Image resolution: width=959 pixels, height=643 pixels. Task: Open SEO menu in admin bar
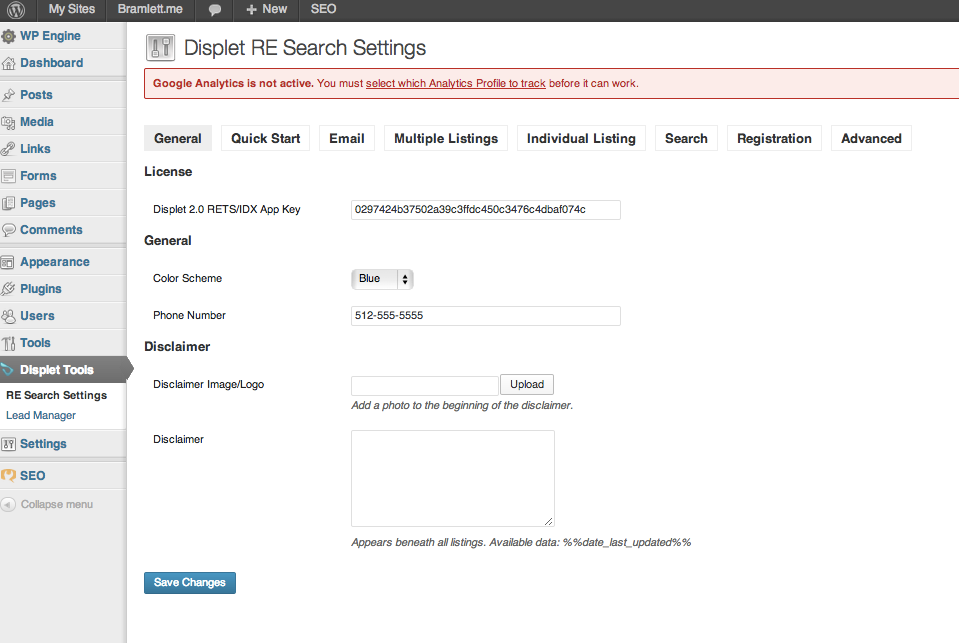coord(324,9)
